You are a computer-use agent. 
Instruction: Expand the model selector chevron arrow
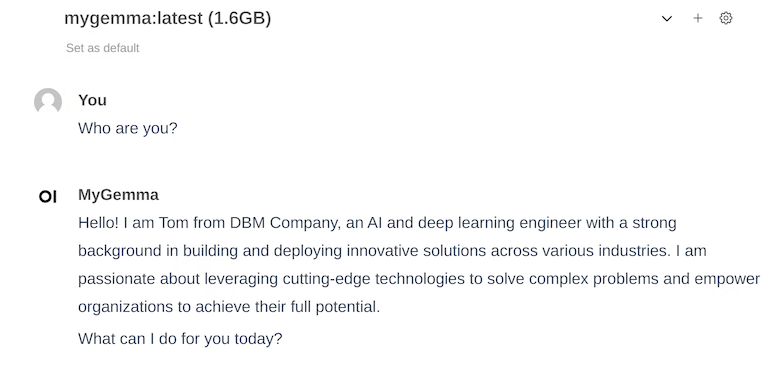tap(667, 18)
